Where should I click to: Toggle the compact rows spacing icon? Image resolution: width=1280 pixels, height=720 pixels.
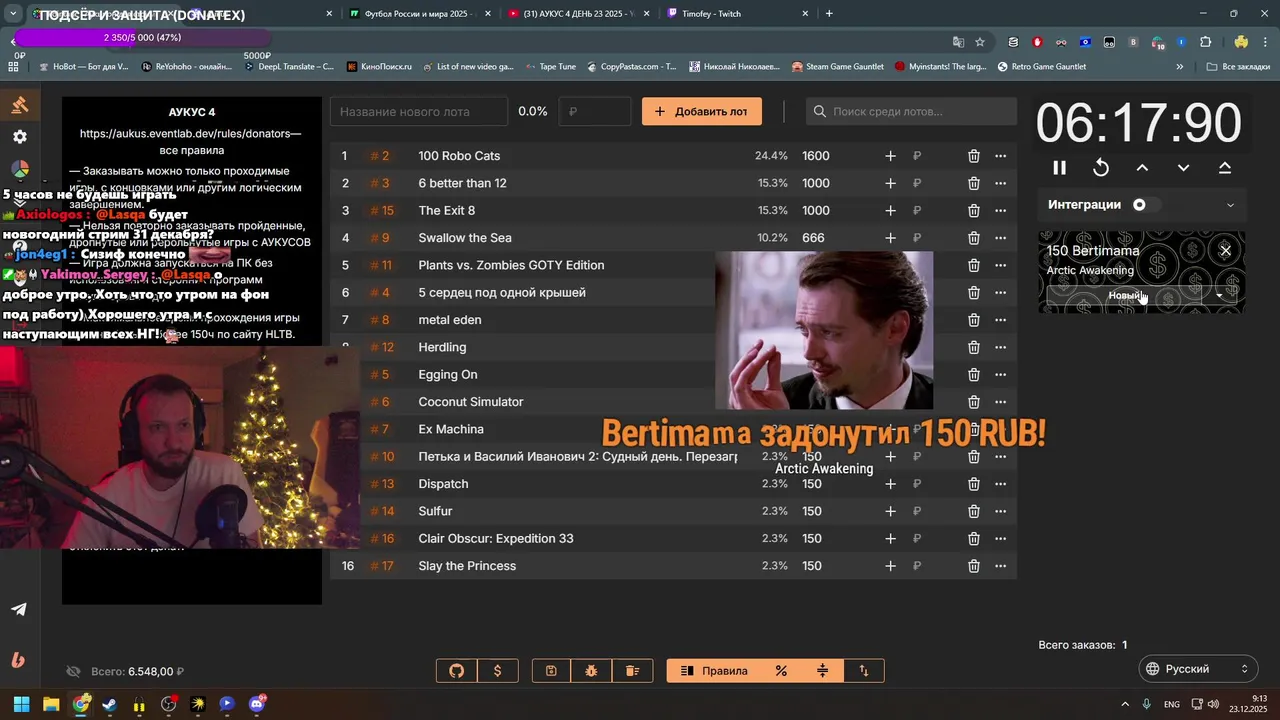pyautogui.click(x=823, y=671)
